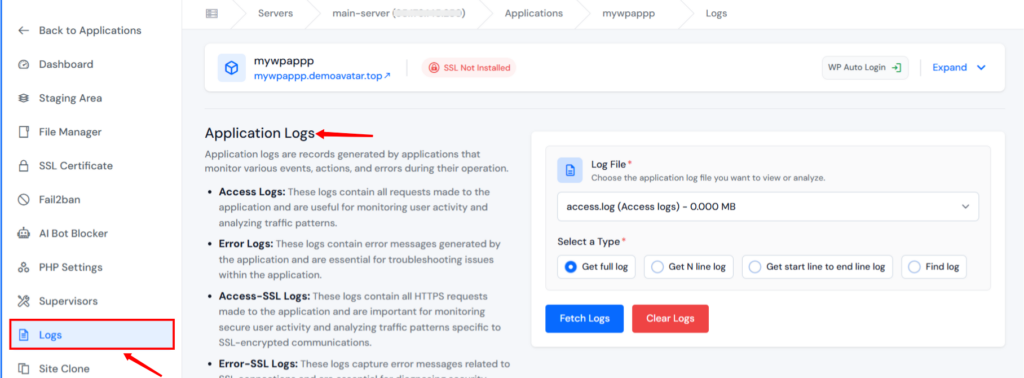The image size is (1024, 378).
Task: Click the Access Logs bullet text
Action: coord(355,207)
